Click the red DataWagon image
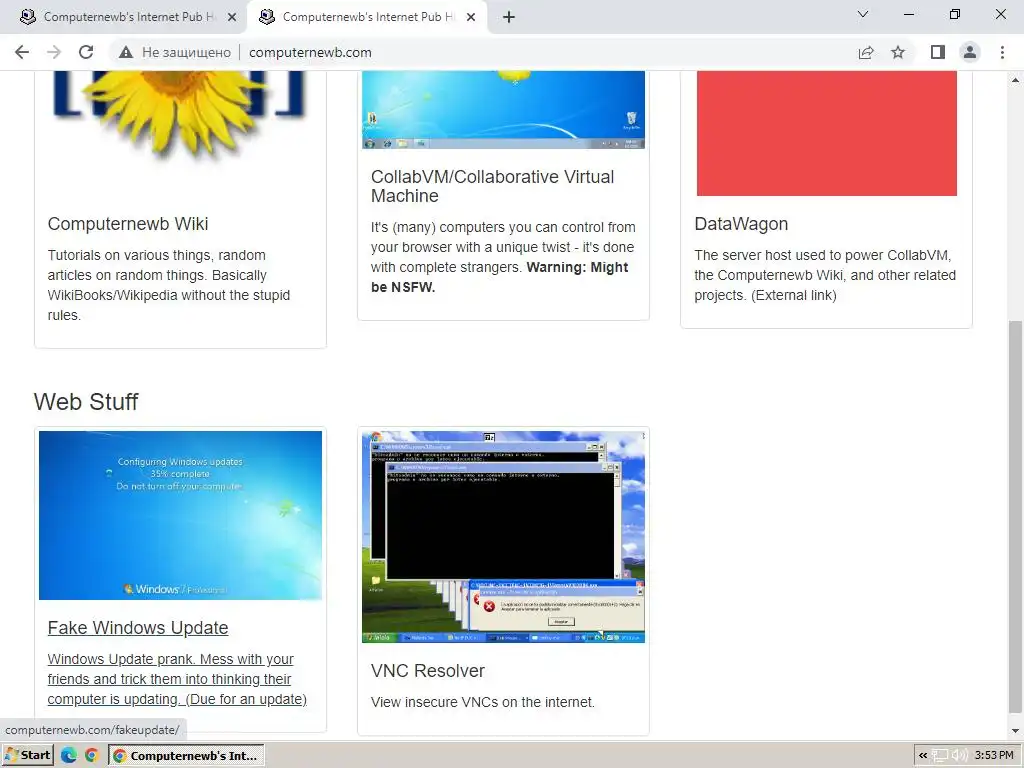 827,133
